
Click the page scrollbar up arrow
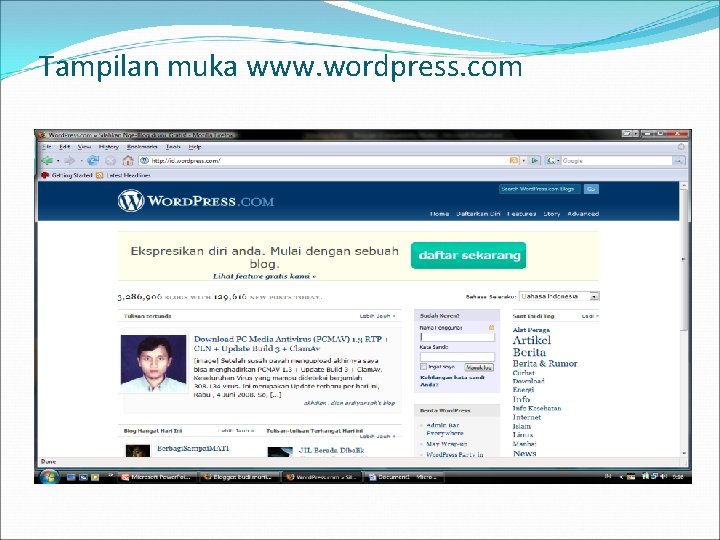pos(684,186)
